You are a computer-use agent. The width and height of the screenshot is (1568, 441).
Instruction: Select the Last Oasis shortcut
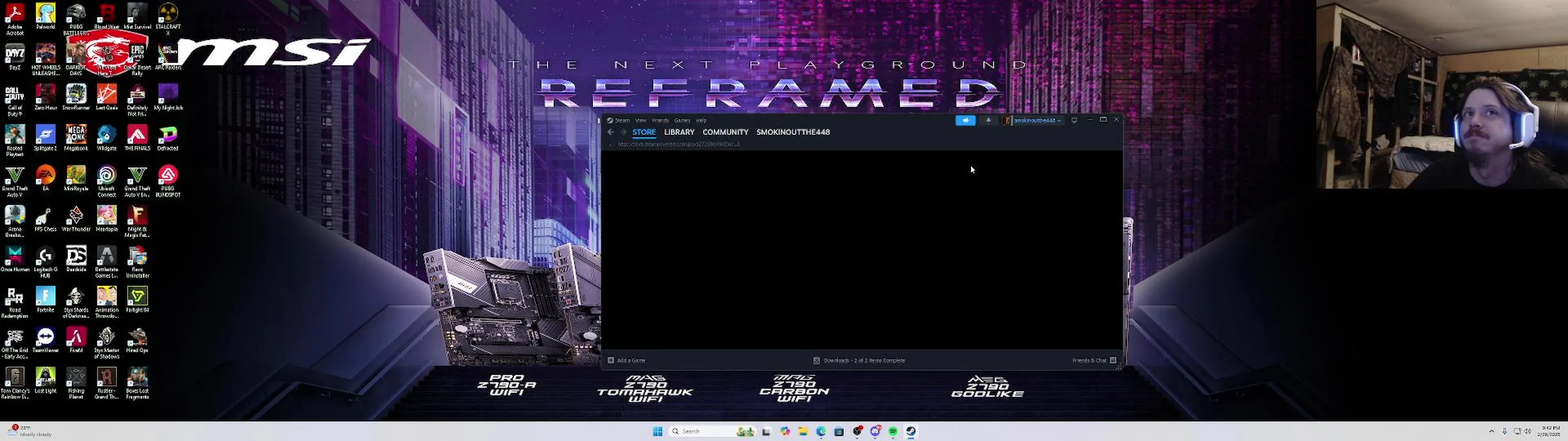(x=107, y=97)
